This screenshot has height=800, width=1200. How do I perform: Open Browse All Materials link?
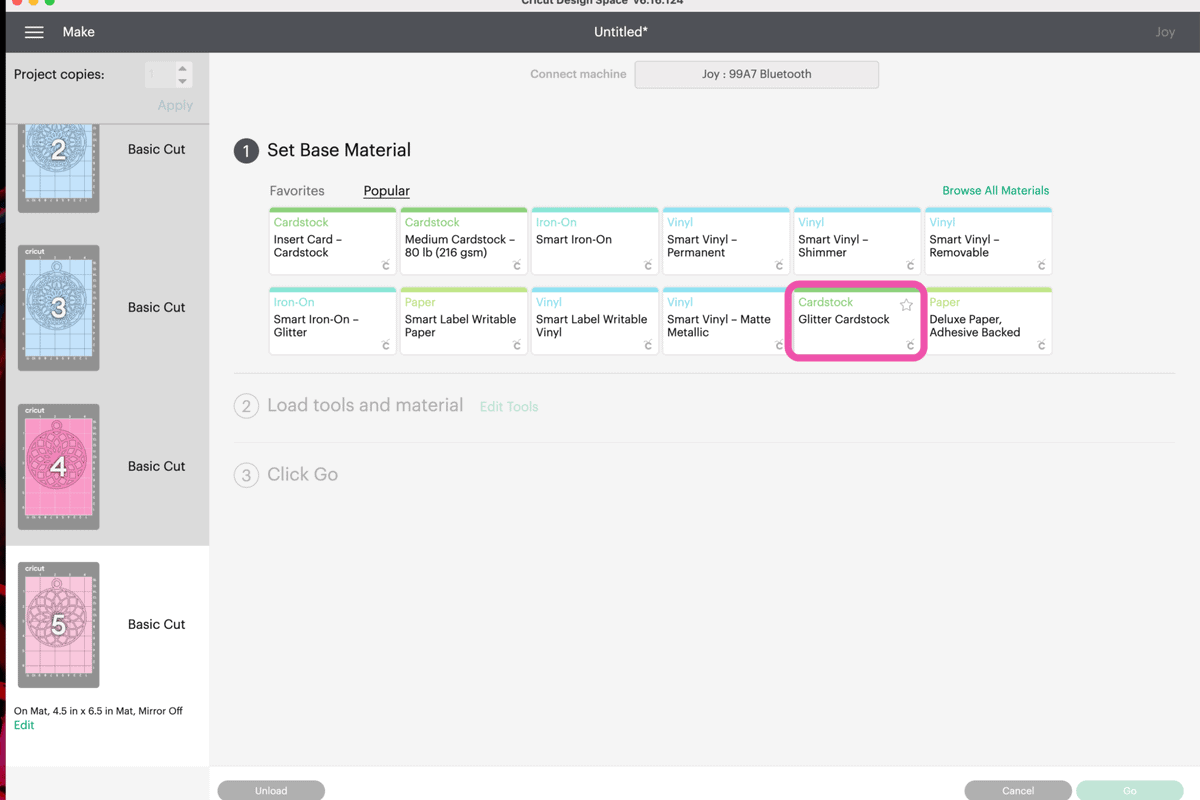click(x=996, y=190)
